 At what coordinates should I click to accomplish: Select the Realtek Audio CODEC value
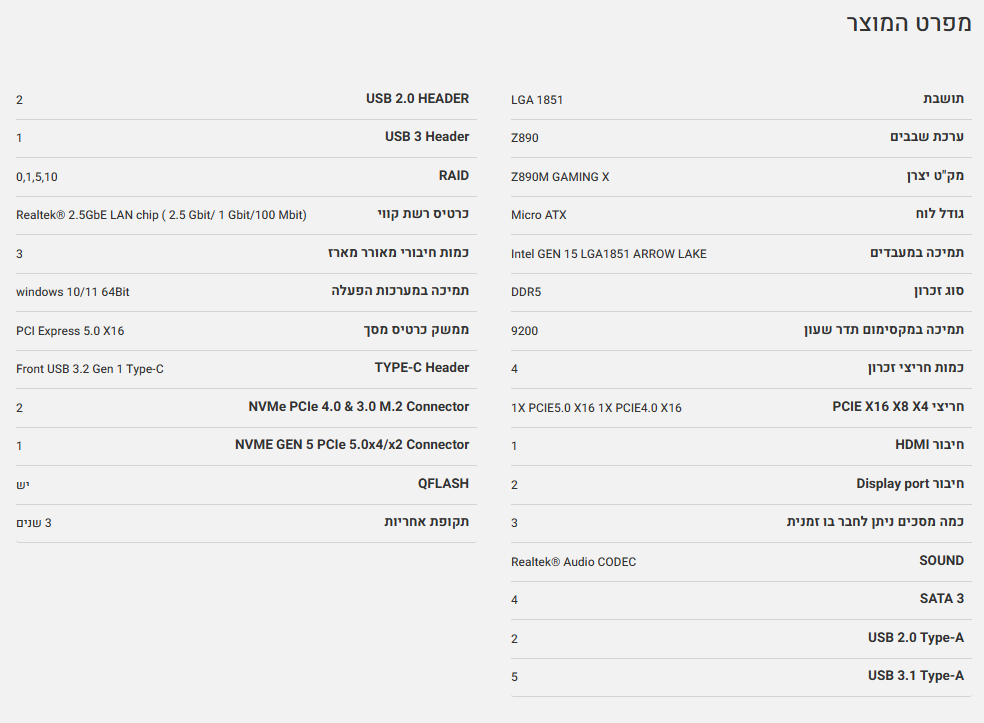[x=573, y=562]
